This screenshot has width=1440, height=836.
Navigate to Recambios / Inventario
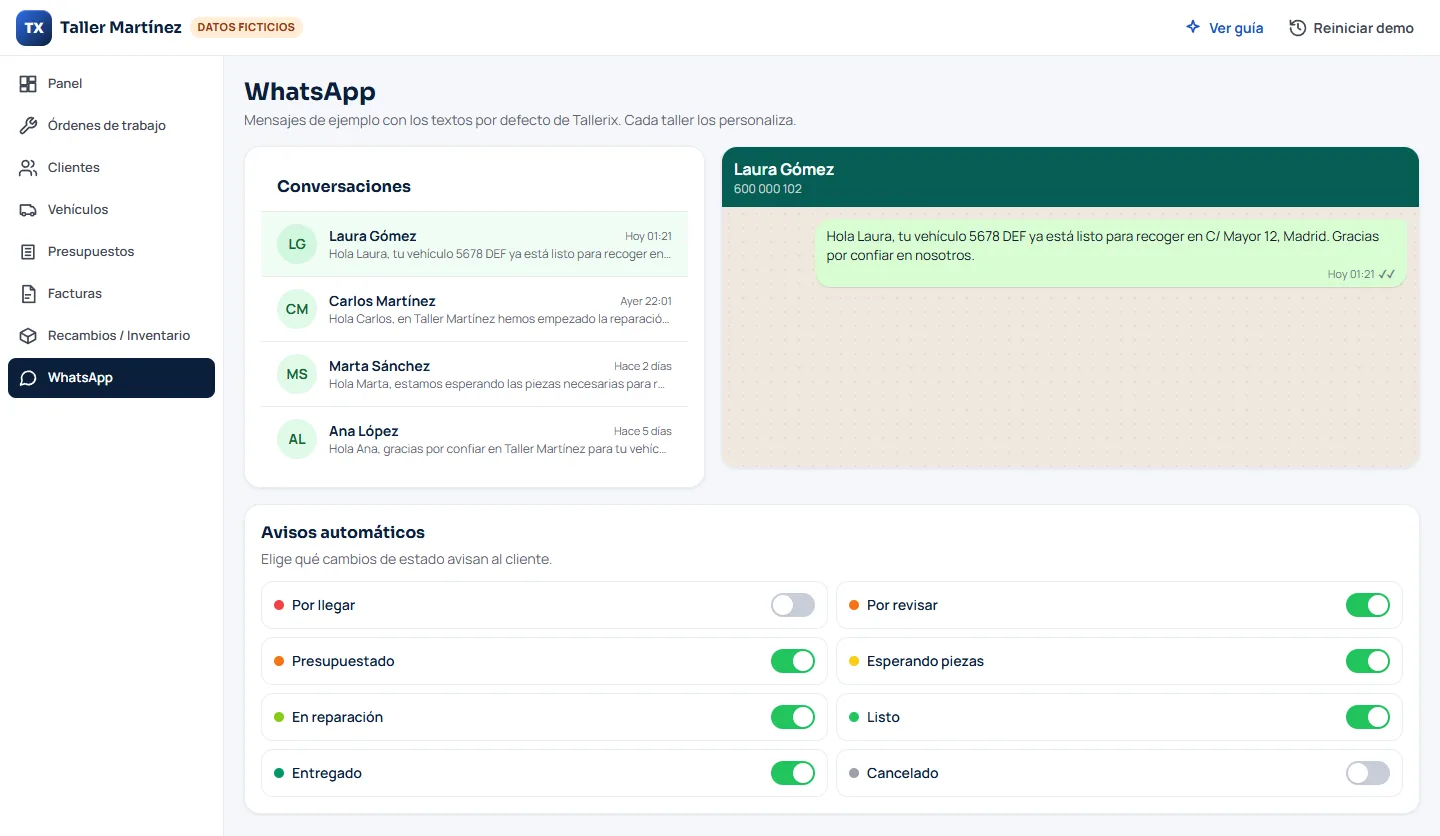click(111, 336)
